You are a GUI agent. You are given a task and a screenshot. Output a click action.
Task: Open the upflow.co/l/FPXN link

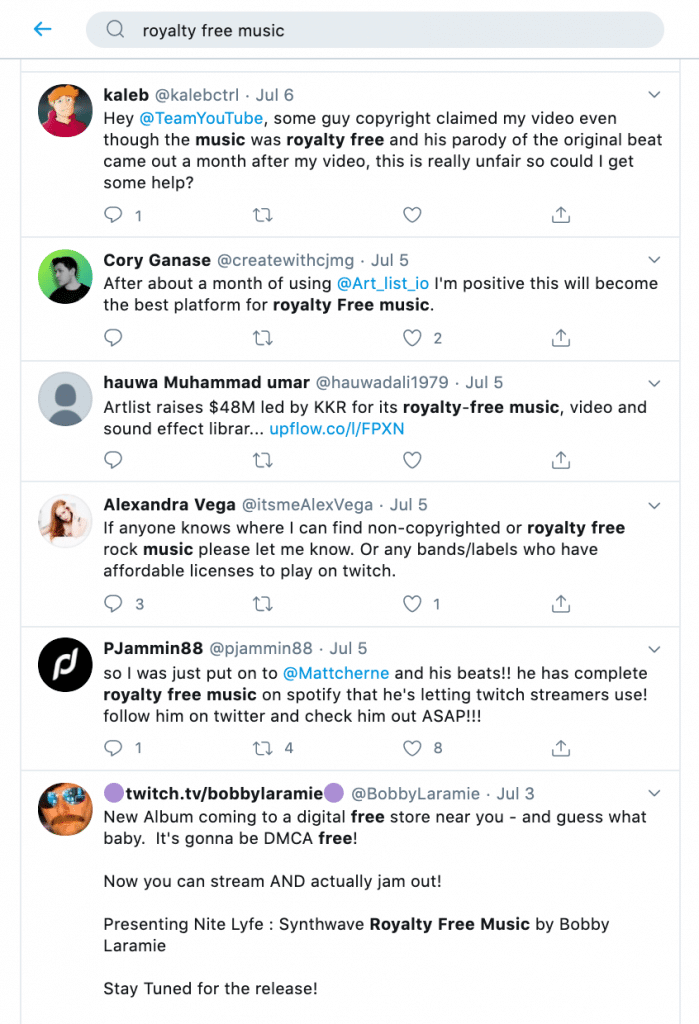(x=336, y=428)
